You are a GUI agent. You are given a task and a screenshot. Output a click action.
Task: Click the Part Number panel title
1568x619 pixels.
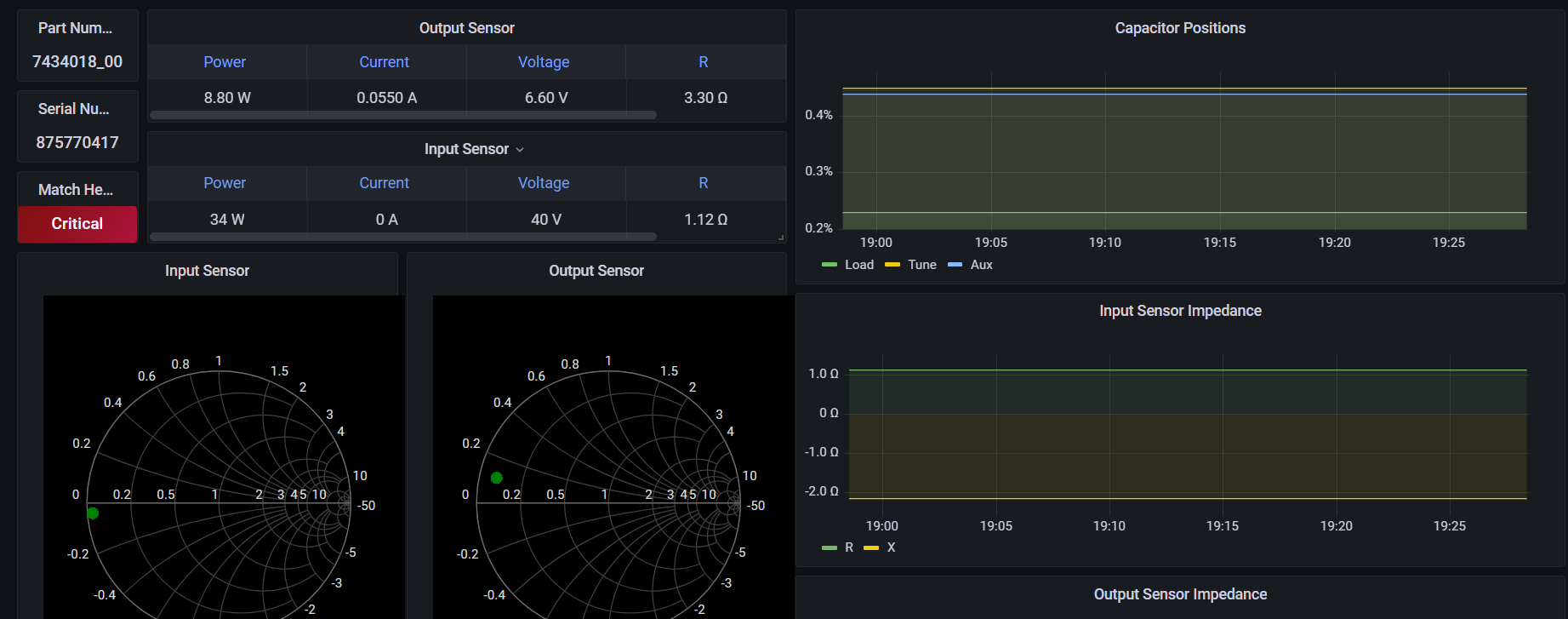(x=75, y=28)
